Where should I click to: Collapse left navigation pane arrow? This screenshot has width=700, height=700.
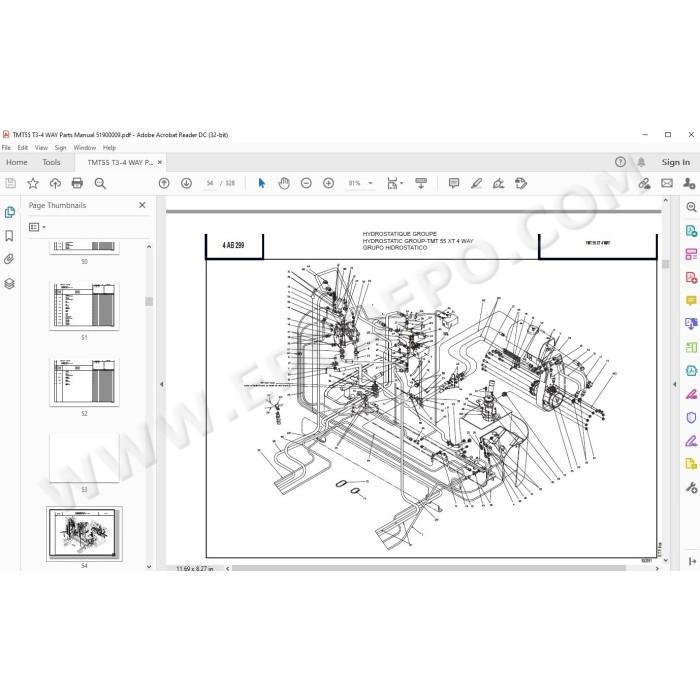[x=162, y=384]
